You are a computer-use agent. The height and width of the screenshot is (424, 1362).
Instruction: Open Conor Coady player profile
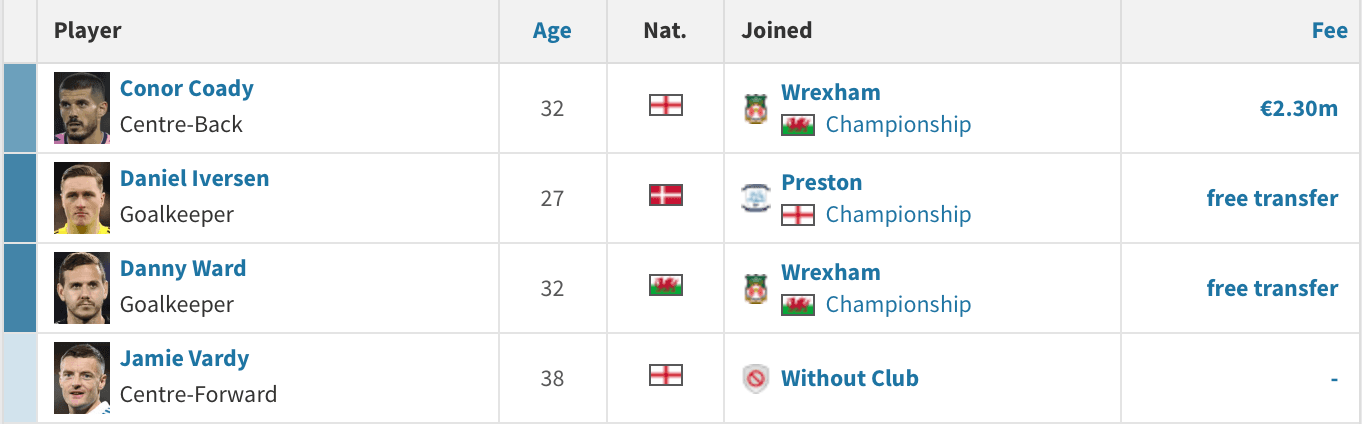click(x=187, y=88)
